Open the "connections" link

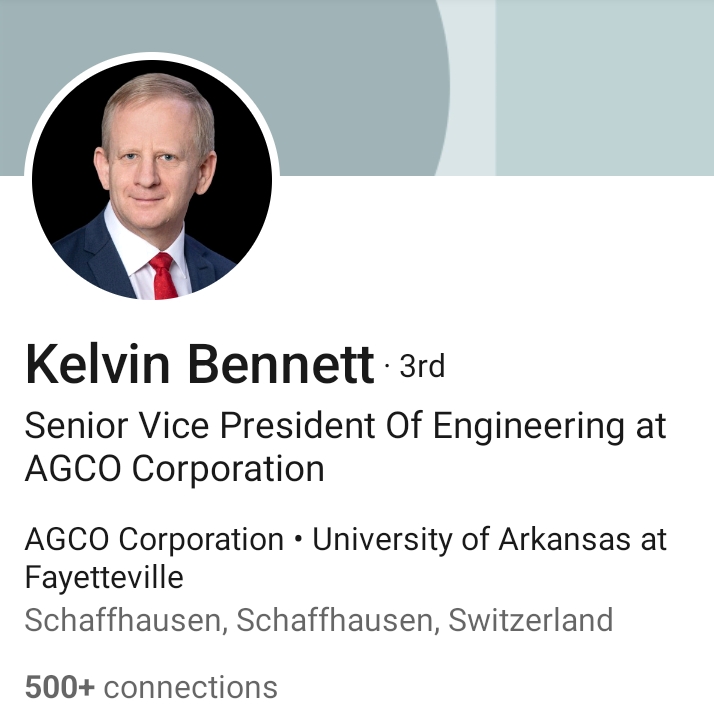[191, 687]
